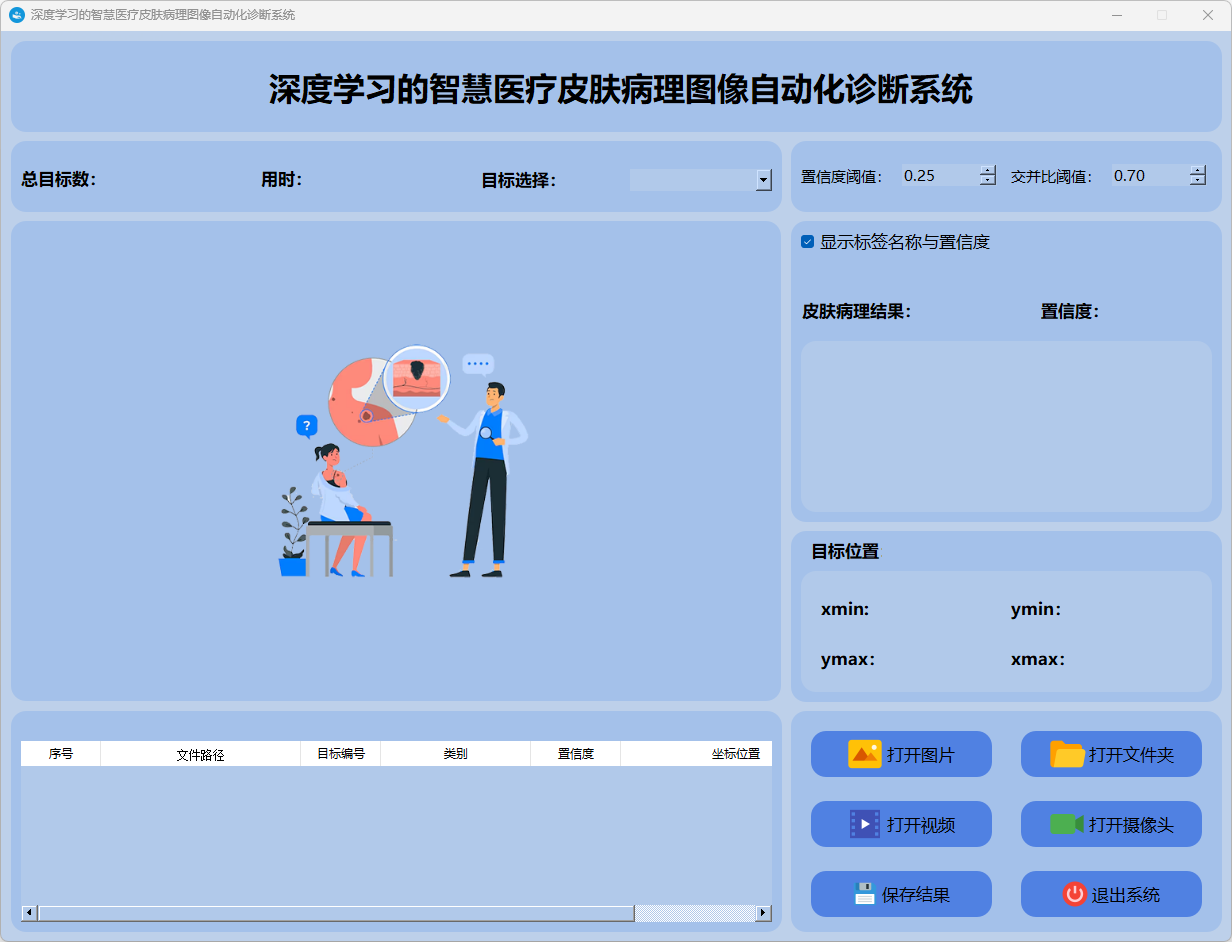Open the 目标选择 dropdown list

(x=764, y=180)
